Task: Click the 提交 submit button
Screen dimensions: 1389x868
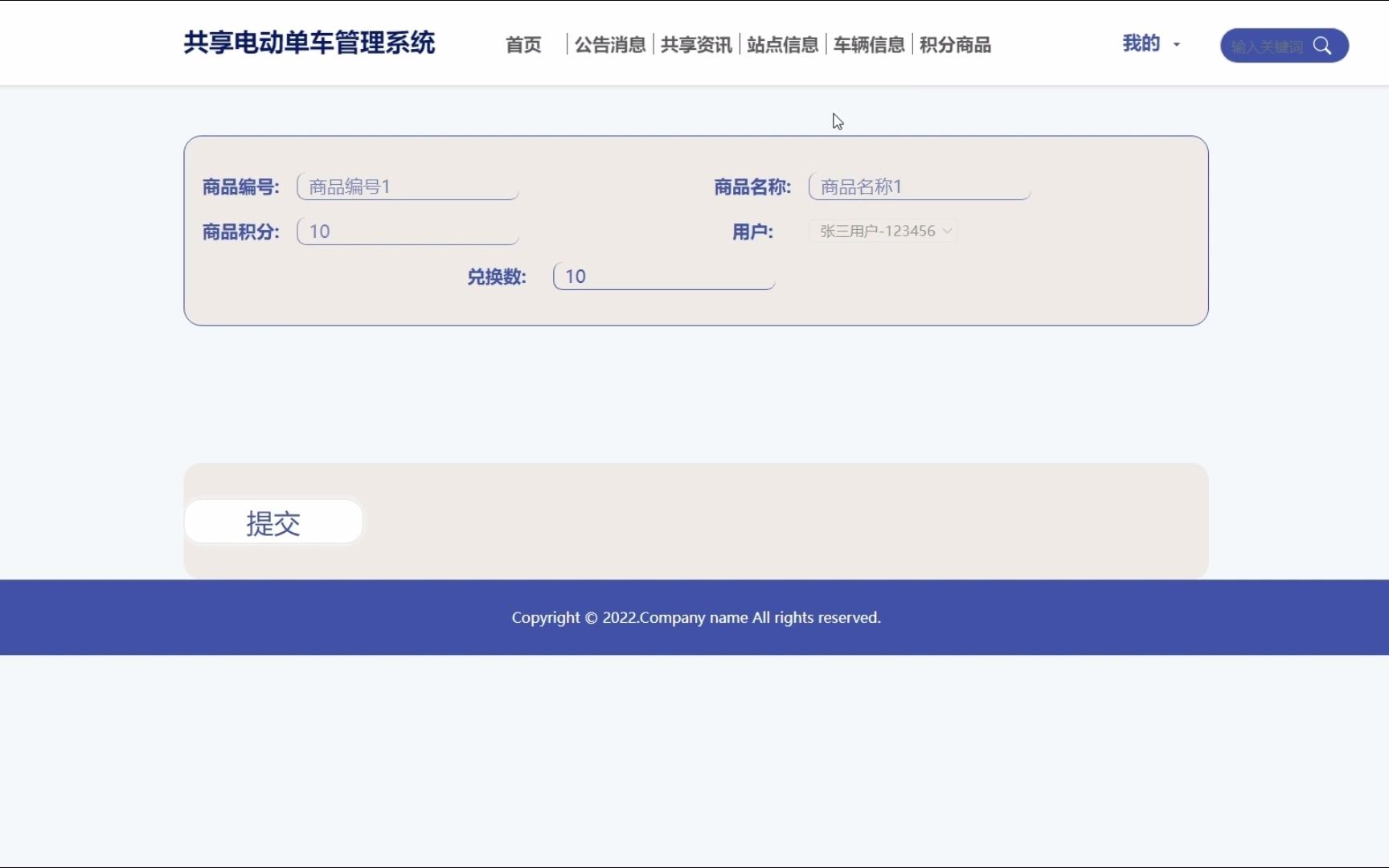Action: point(273,522)
